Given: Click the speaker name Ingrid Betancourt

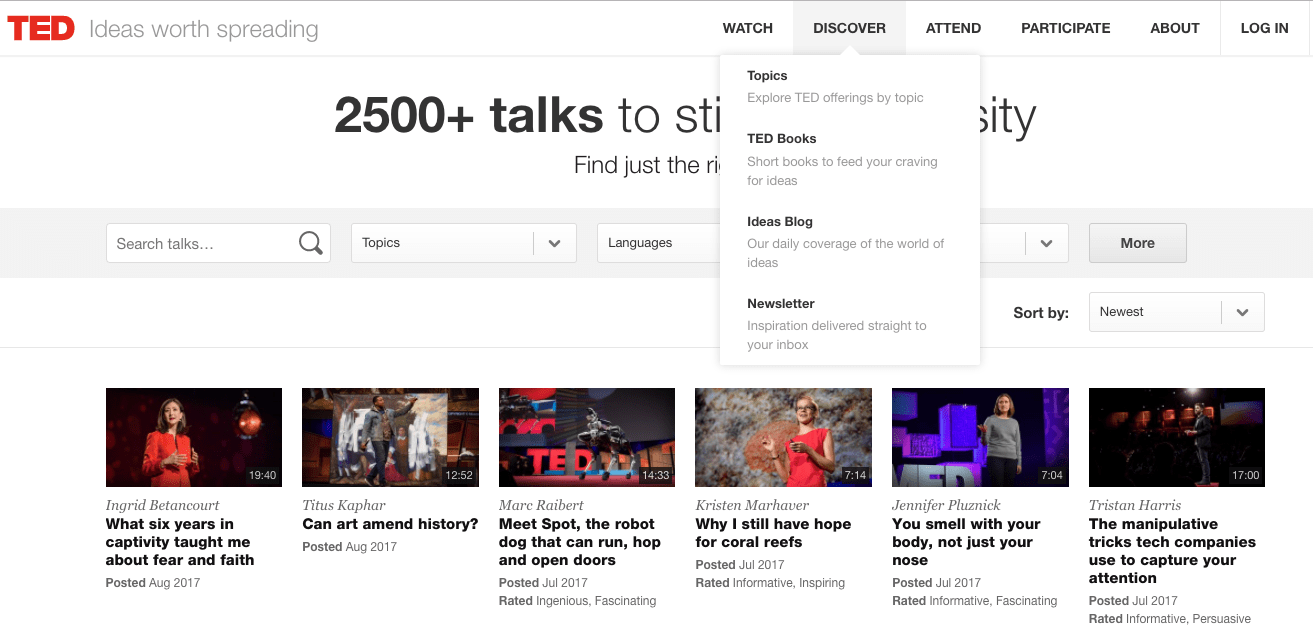Looking at the screenshot, I should click(162, 505).
